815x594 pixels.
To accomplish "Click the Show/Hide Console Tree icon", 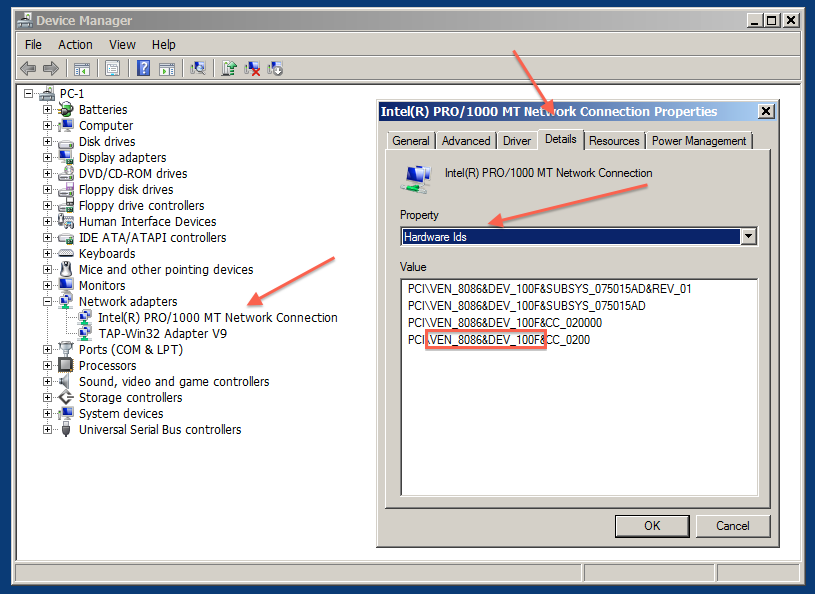I will (x=82, y=68).
